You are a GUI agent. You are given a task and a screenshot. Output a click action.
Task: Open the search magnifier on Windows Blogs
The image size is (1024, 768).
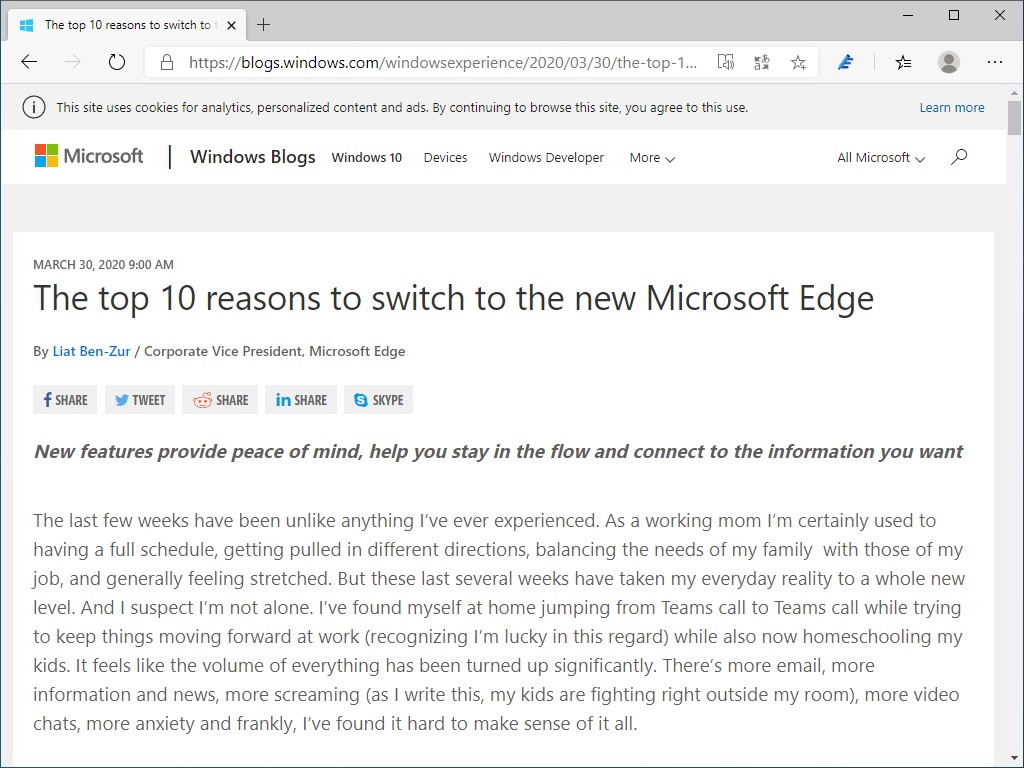click(x=959, y=157)
